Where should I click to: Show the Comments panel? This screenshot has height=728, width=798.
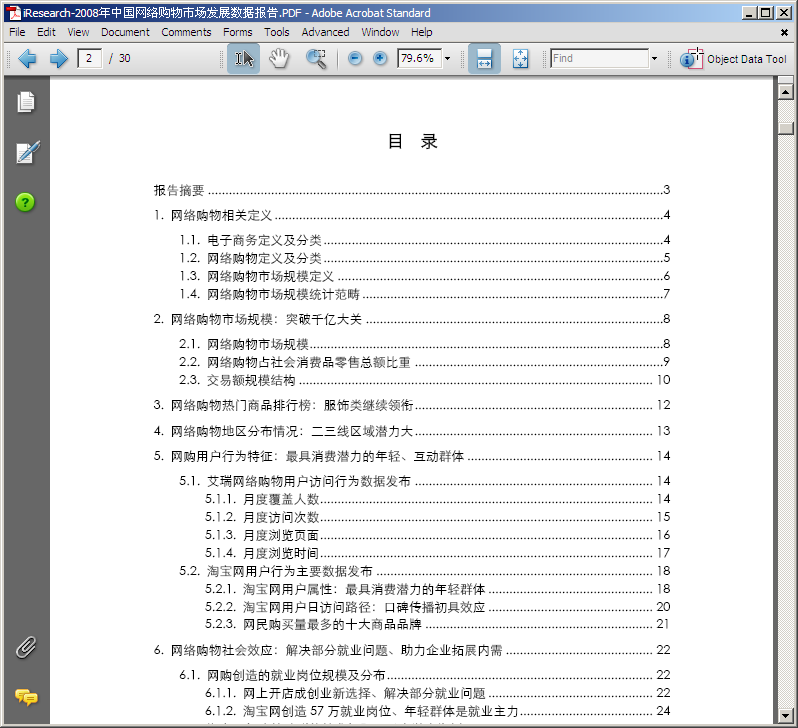(26, 697)
